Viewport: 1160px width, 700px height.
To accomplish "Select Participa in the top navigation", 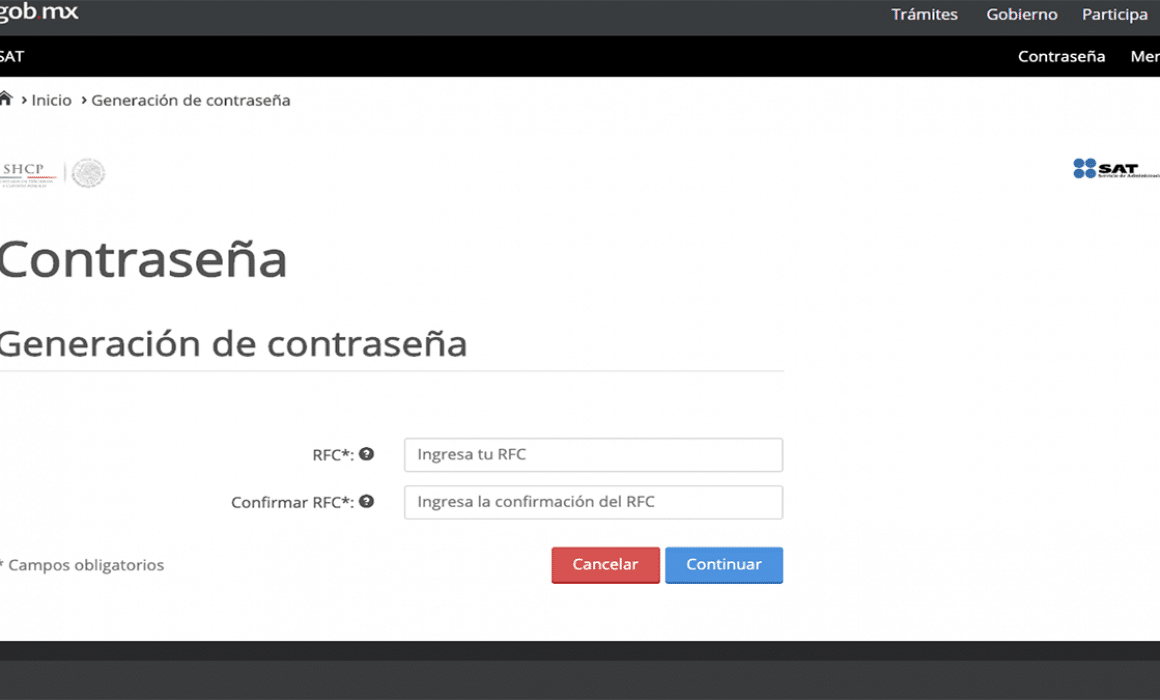I will click(x=1114, y=15).
